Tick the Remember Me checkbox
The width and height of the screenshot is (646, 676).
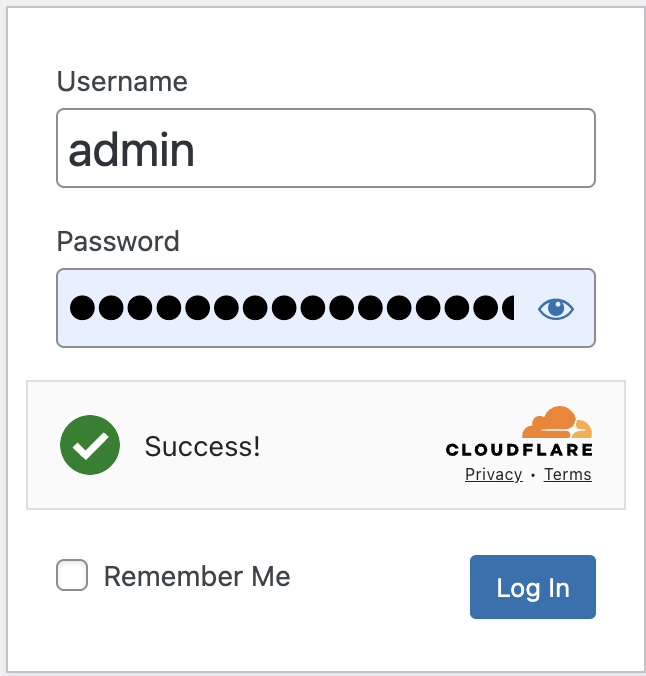72,576
